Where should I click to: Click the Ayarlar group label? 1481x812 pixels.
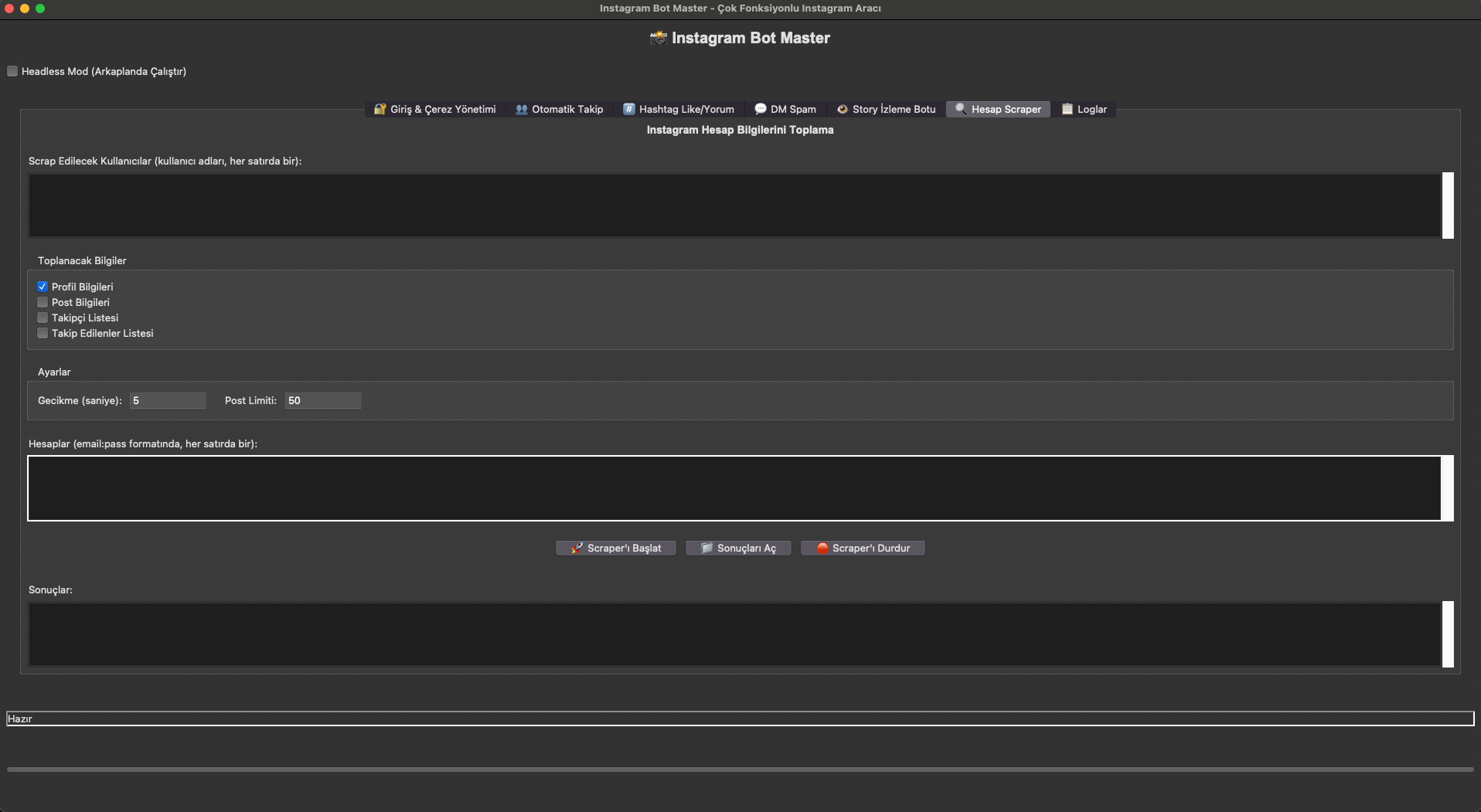coord(54,372)
